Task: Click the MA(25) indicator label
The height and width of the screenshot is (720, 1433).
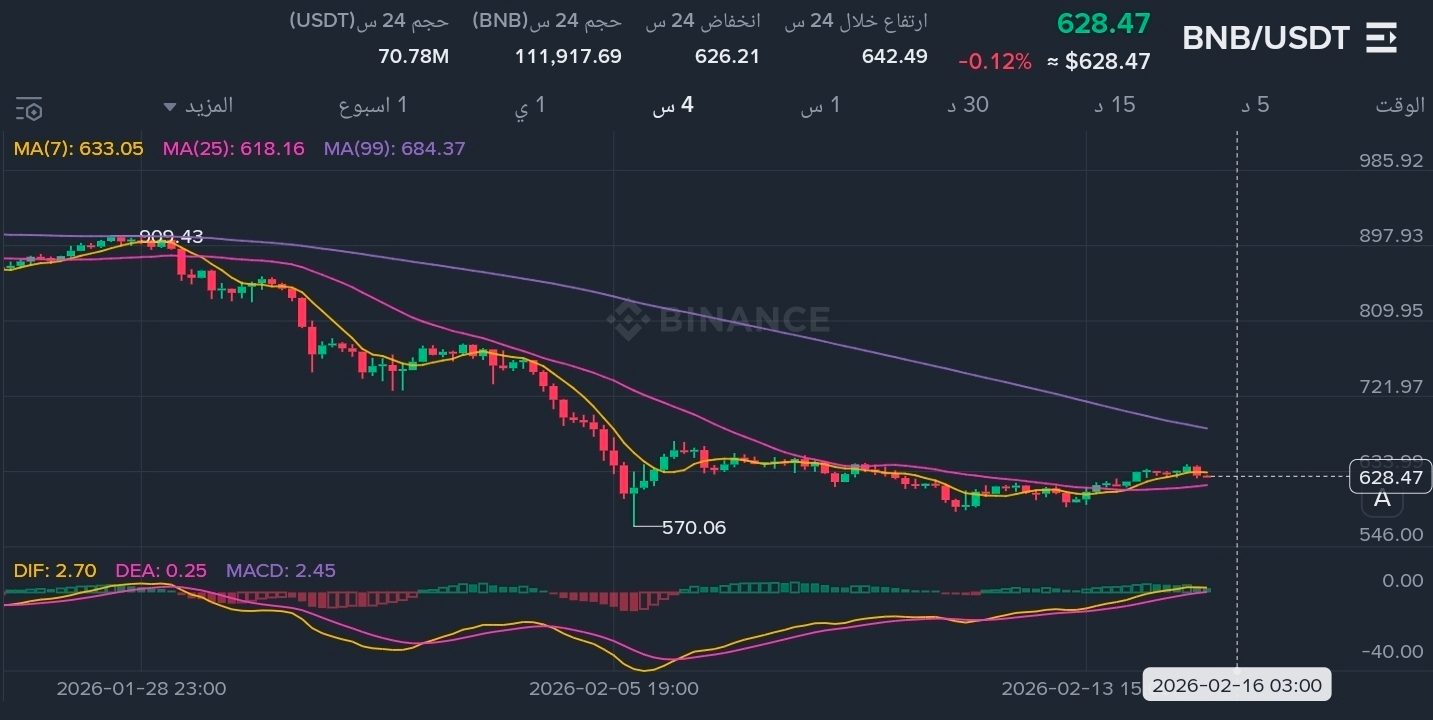Action: [x=233, y=149]
